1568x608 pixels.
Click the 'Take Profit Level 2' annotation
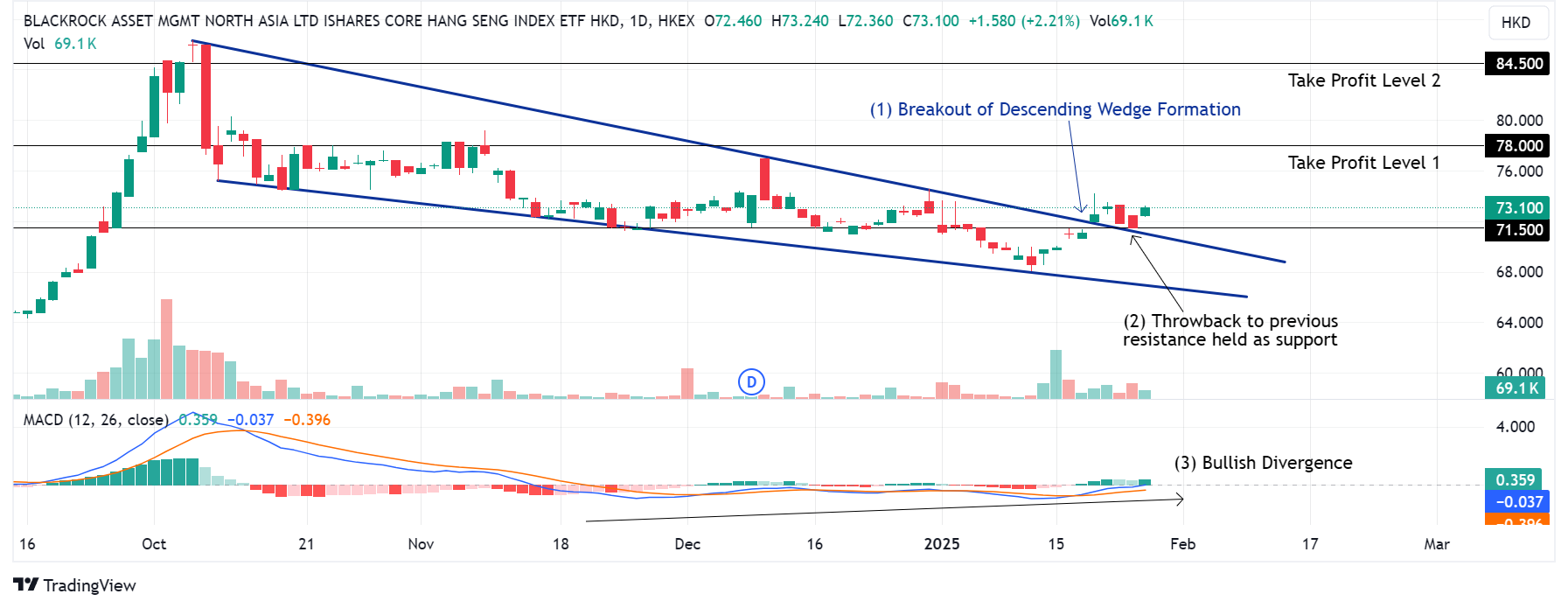pos(1364,80)
